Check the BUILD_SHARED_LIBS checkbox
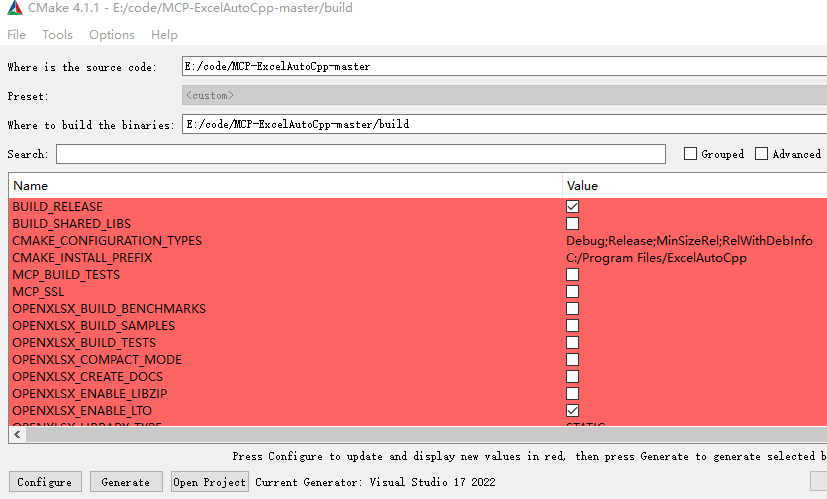This screenshot has width=827, height=499. point(572,224)
